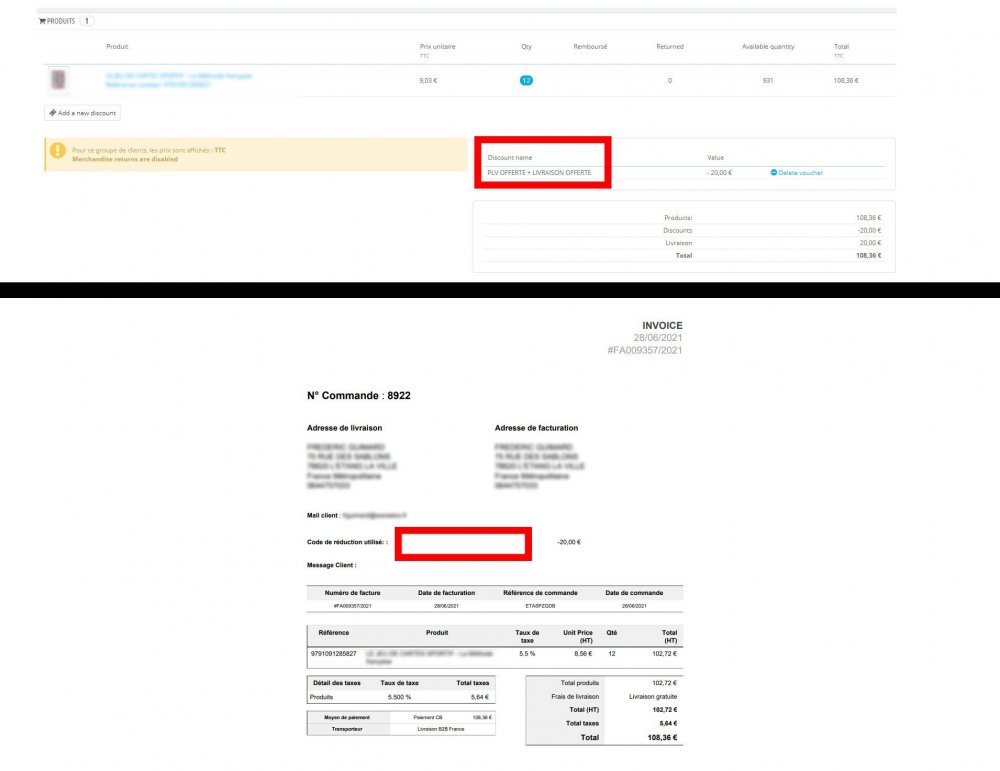Click the invoice grand Total 108,36 €

coord(662,737)
